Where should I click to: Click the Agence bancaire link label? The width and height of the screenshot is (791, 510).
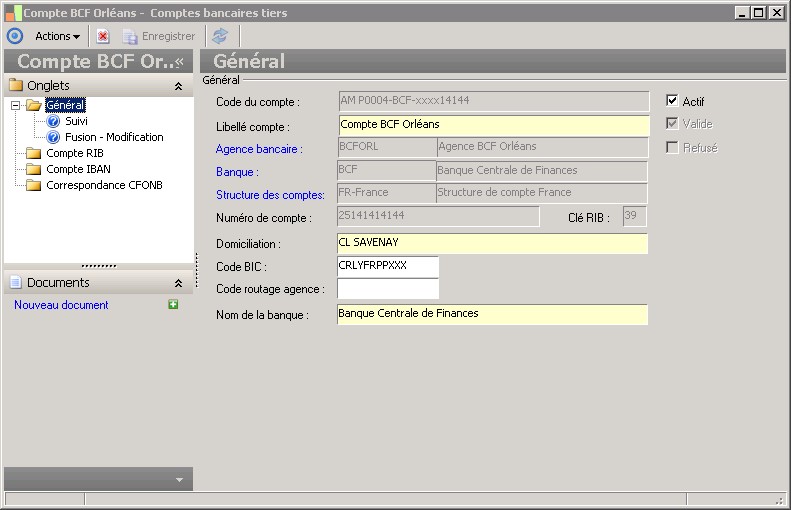[x=259, y=148]
